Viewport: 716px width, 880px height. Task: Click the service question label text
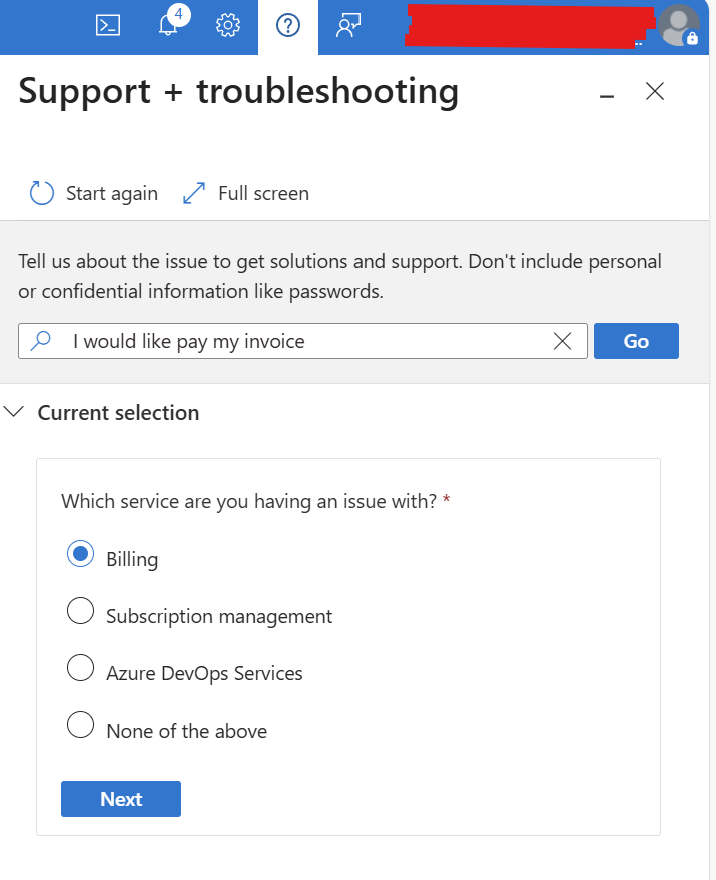249,501
